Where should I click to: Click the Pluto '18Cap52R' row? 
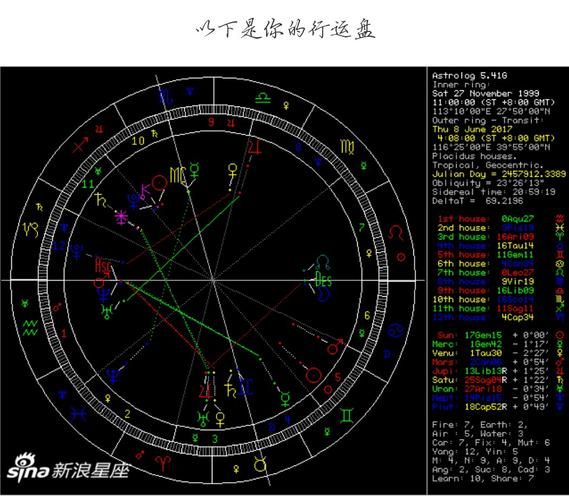tap(499, 407)
